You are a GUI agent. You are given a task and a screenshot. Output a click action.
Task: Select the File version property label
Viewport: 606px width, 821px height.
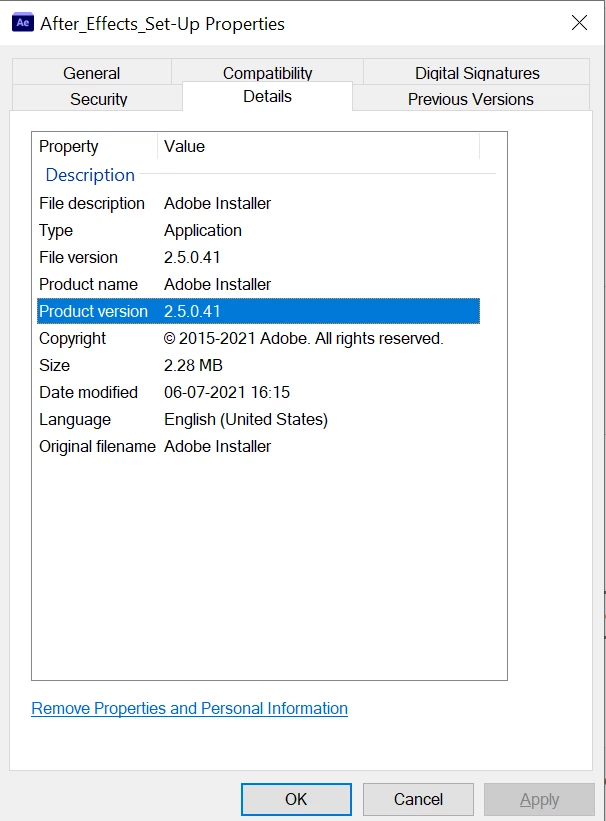pyautogui.click(x=78, y=257)
